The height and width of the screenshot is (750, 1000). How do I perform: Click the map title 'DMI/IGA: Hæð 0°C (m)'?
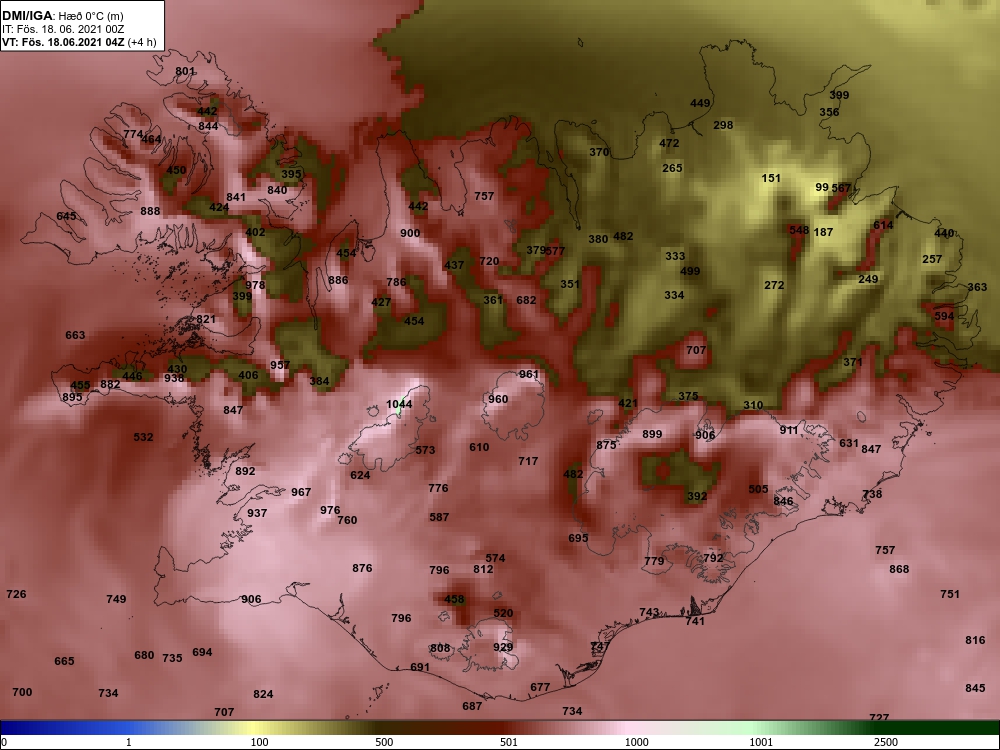(x=62, y=16)
